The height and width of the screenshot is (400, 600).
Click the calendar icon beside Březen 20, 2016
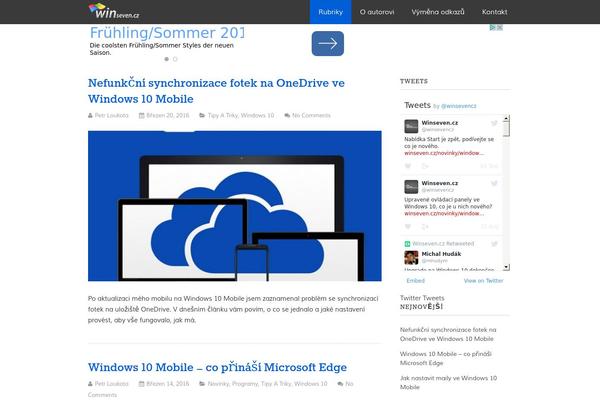[x=142, y=115]
